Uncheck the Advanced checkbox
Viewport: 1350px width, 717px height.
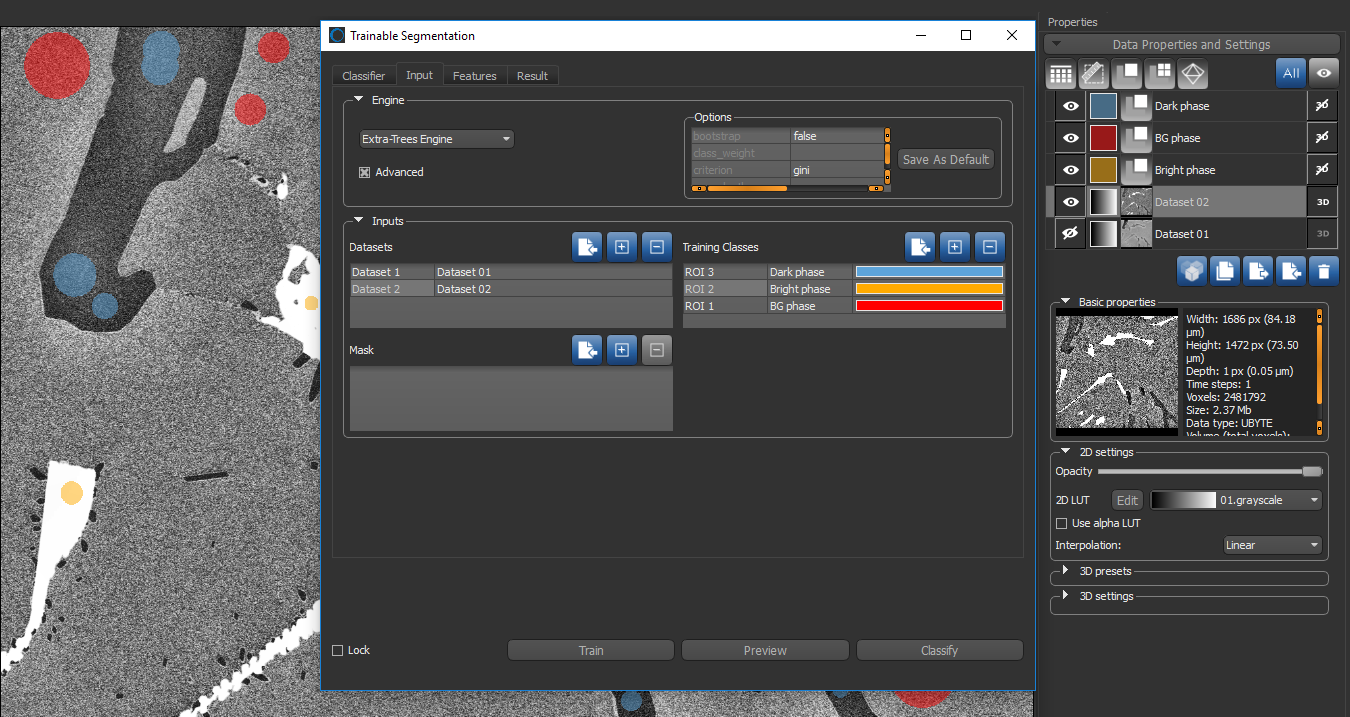(365, 172)
